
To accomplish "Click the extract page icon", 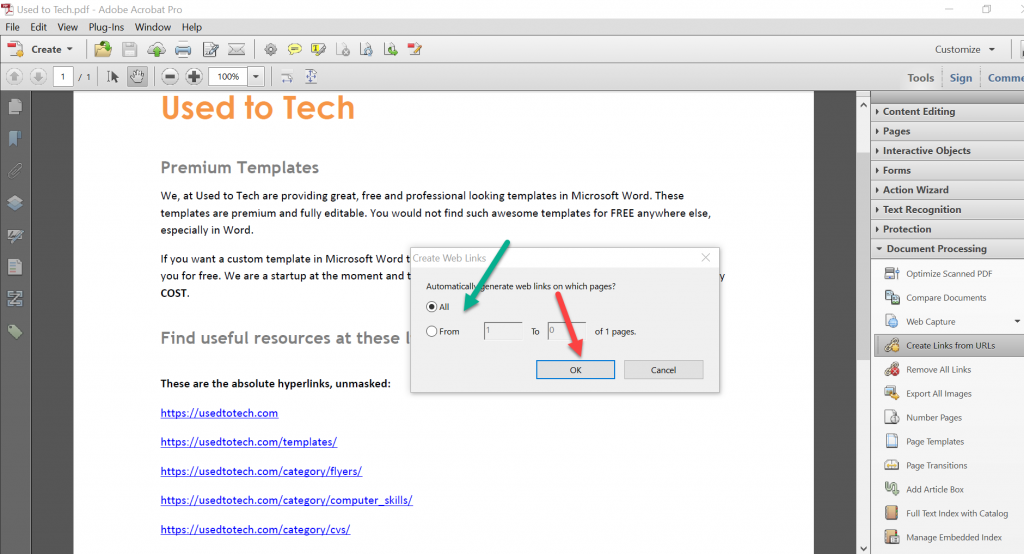I will [x=391, y=49].
